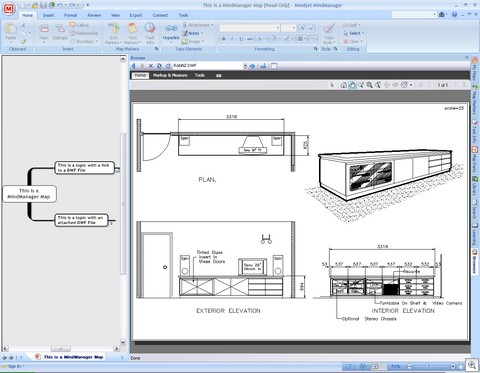
Task: Open Task Info from Map Markers group
Action: tap(150, 33)
